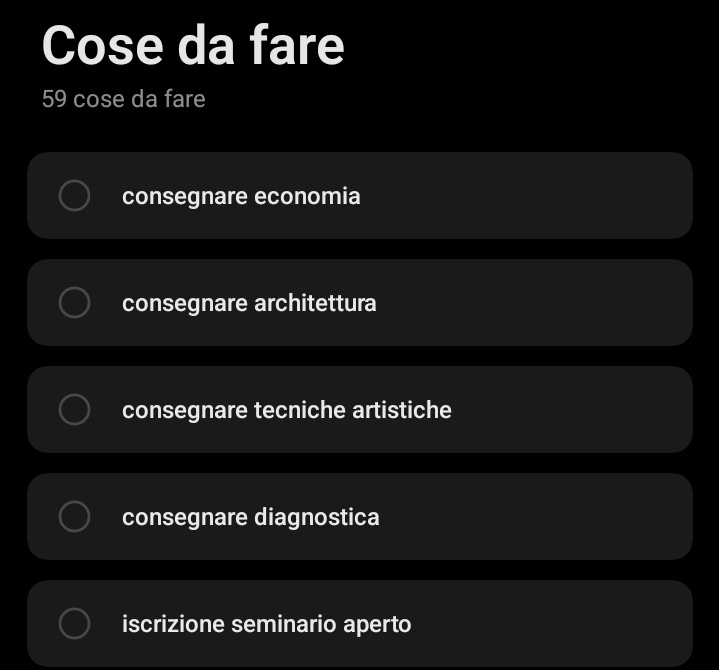The height and width of the screenshot is (670, 719).
Task: Open the 'consegnare economia' task text
Action: click(241, 197)
